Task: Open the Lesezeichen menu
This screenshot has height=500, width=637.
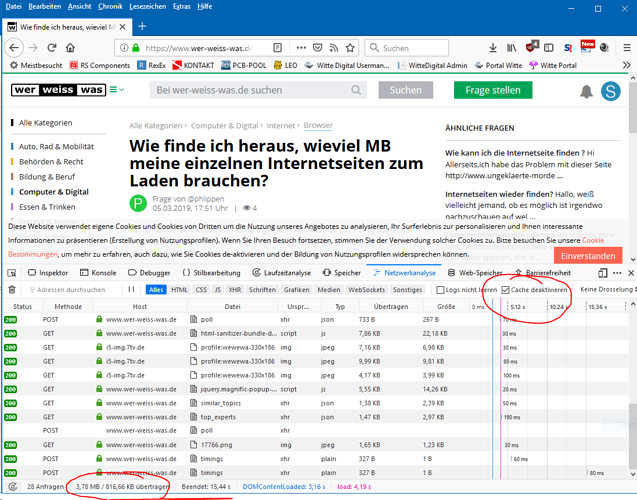Action: tap(147, 6)
